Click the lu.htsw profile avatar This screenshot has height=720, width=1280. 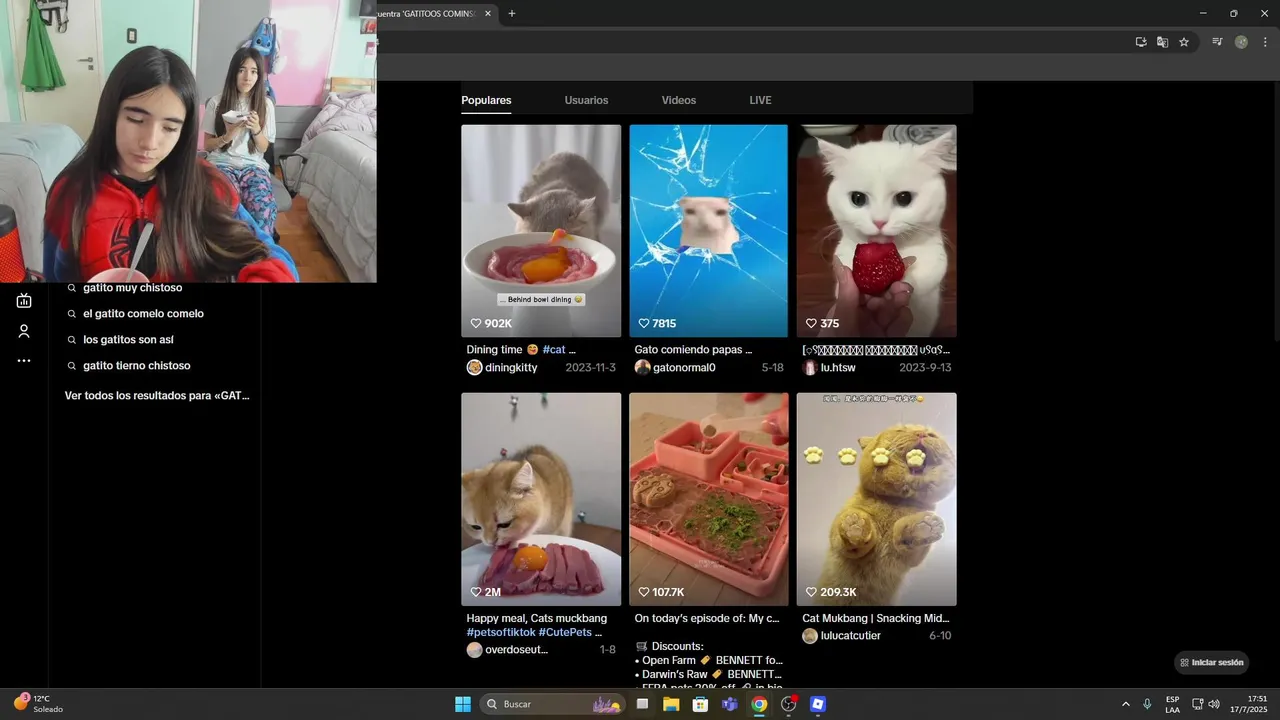coord(810,367)
